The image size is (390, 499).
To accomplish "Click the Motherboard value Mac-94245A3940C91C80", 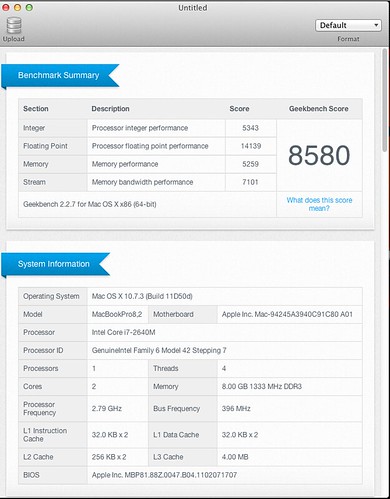I will tap(287, 314).
